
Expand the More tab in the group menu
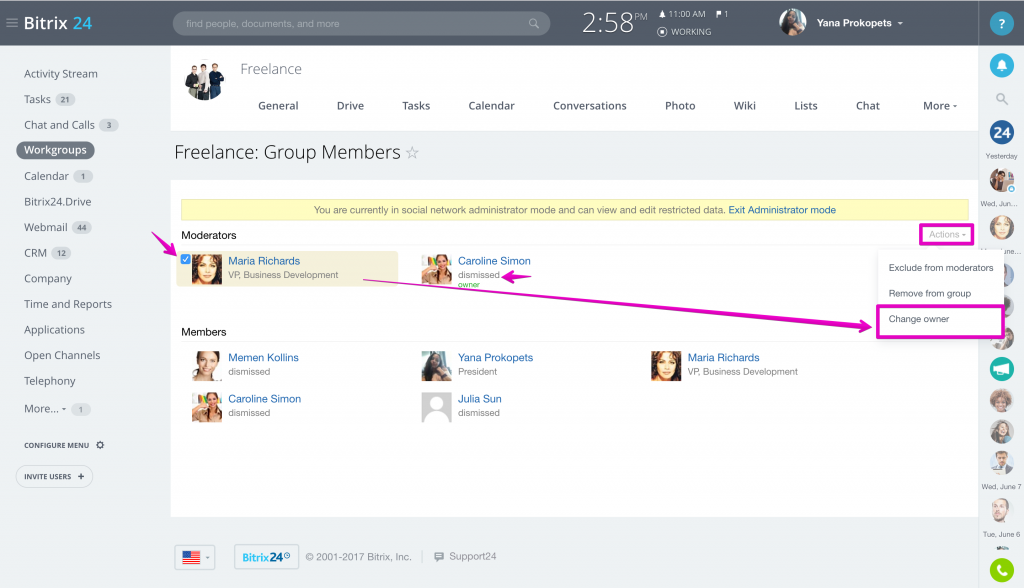coord(940,106)
